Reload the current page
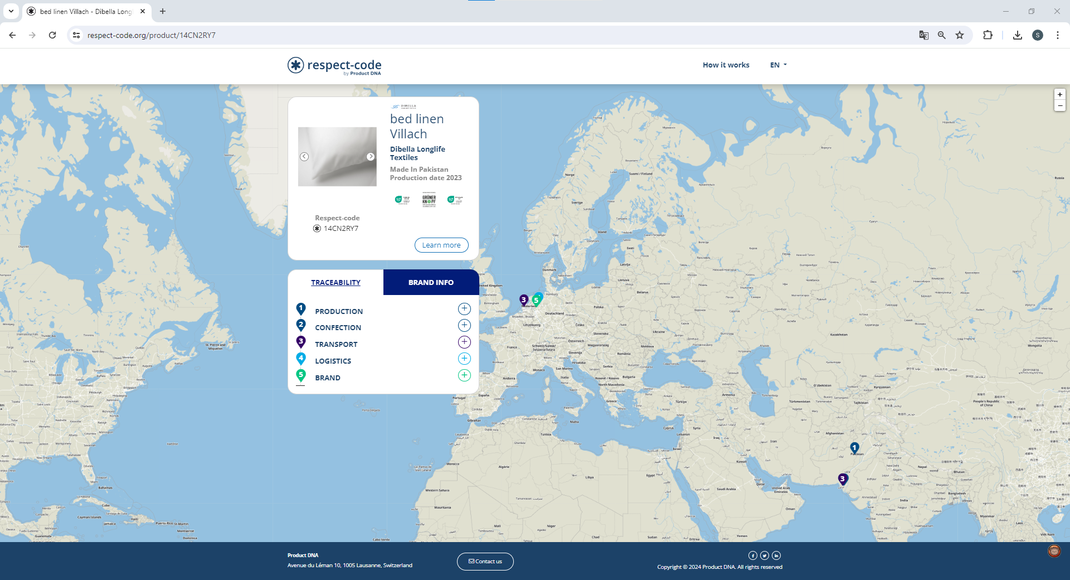The height and width of the screenshot is (580, 1070). point(52,35)
